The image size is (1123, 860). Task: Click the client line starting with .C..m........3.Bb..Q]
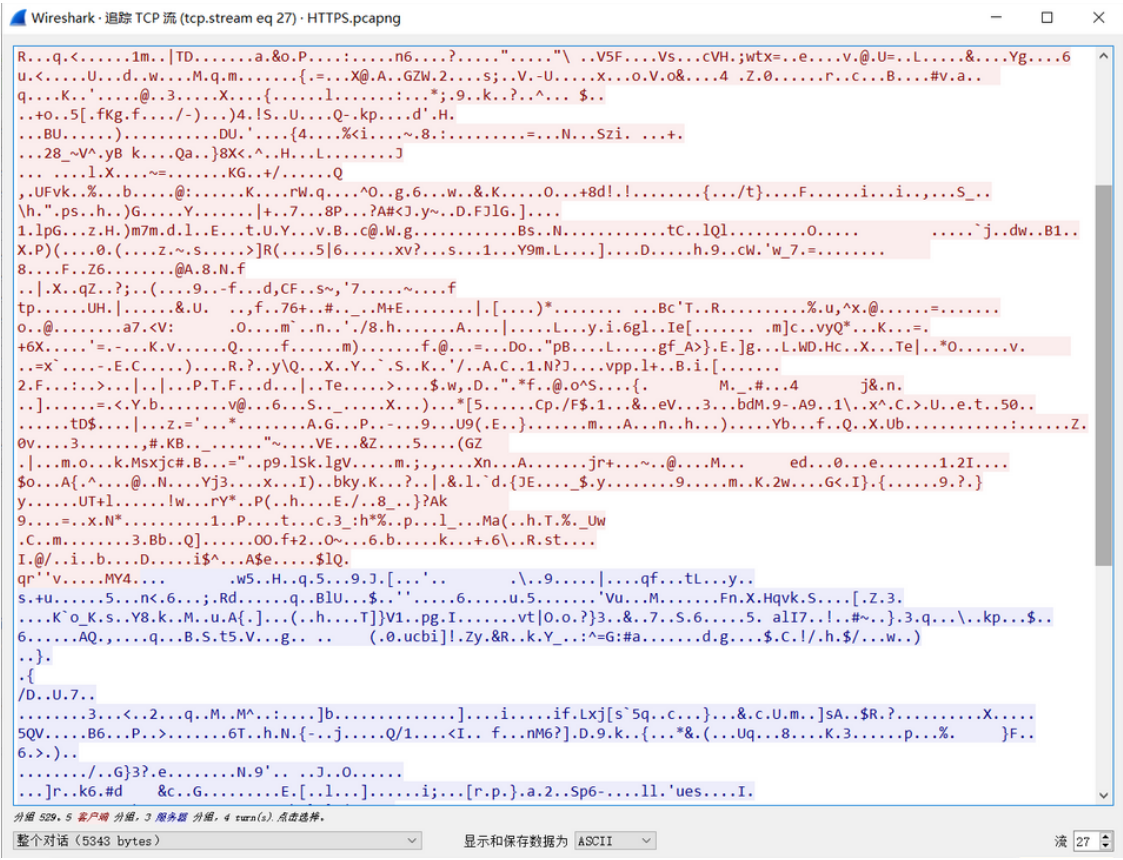tap(307, 540)
